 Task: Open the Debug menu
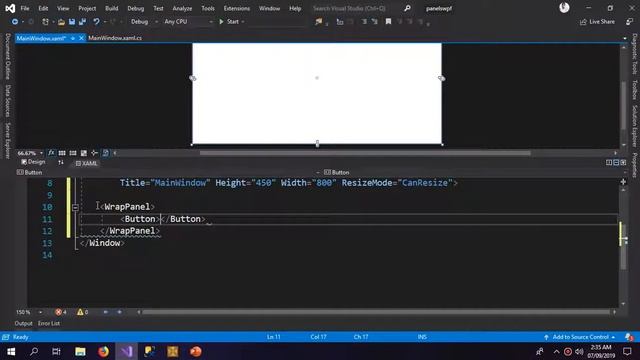136,8
